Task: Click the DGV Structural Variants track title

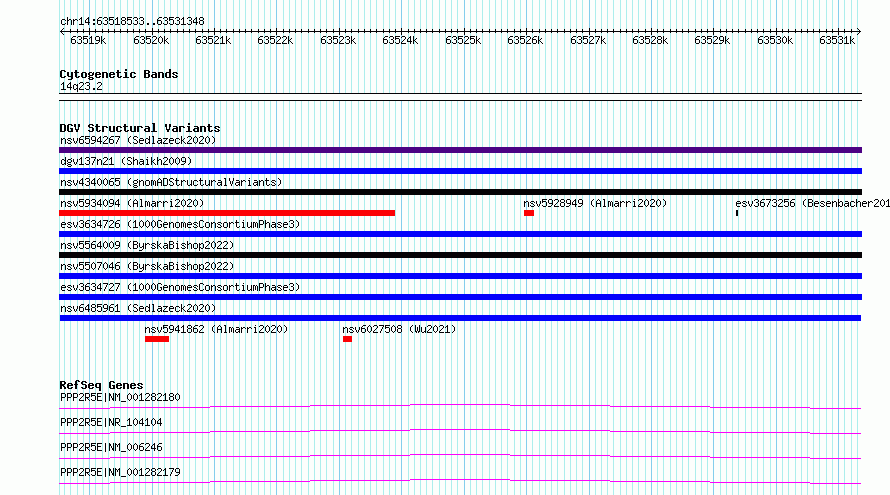Action: point(140,128)
